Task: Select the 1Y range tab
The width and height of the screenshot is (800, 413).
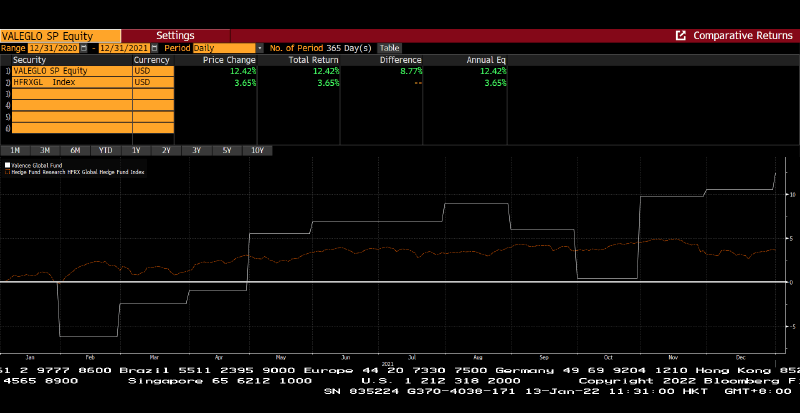Action: click(x=136, y=151)
